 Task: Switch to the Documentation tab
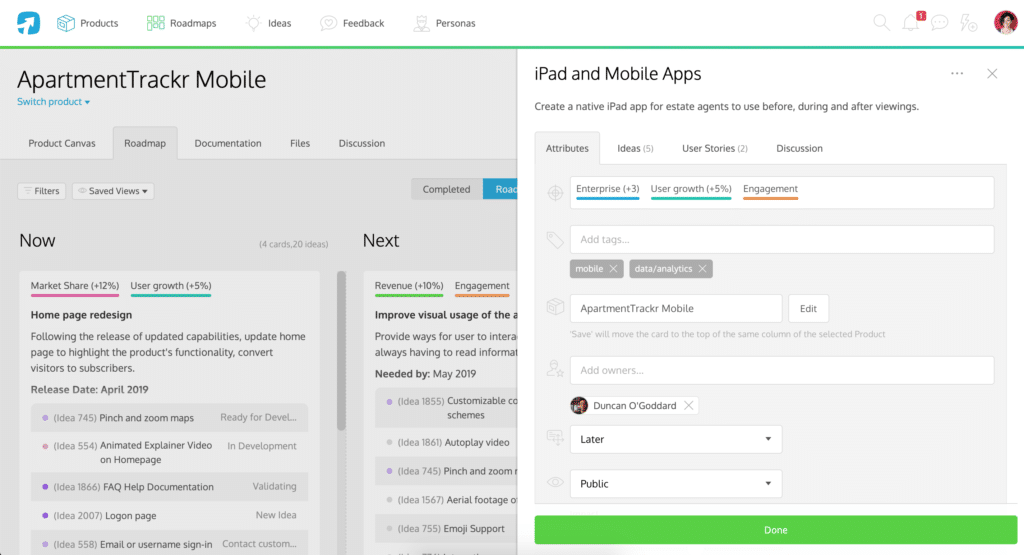tap(228, 143)
